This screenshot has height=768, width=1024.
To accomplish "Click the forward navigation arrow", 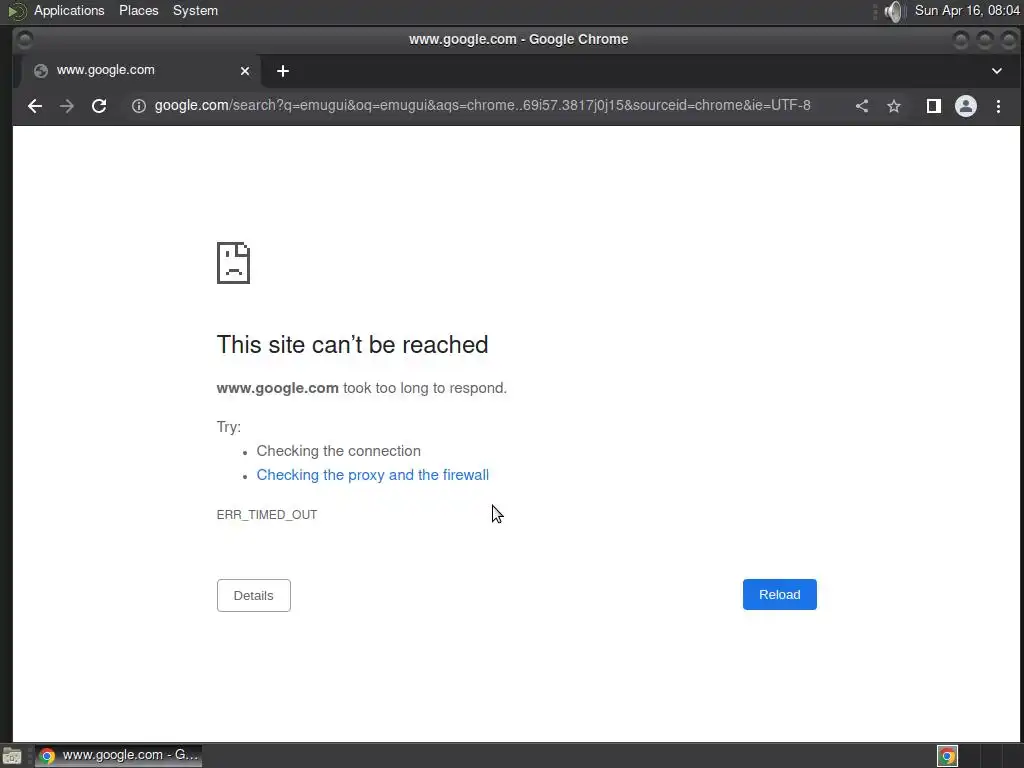I will [x=67, y=106].
